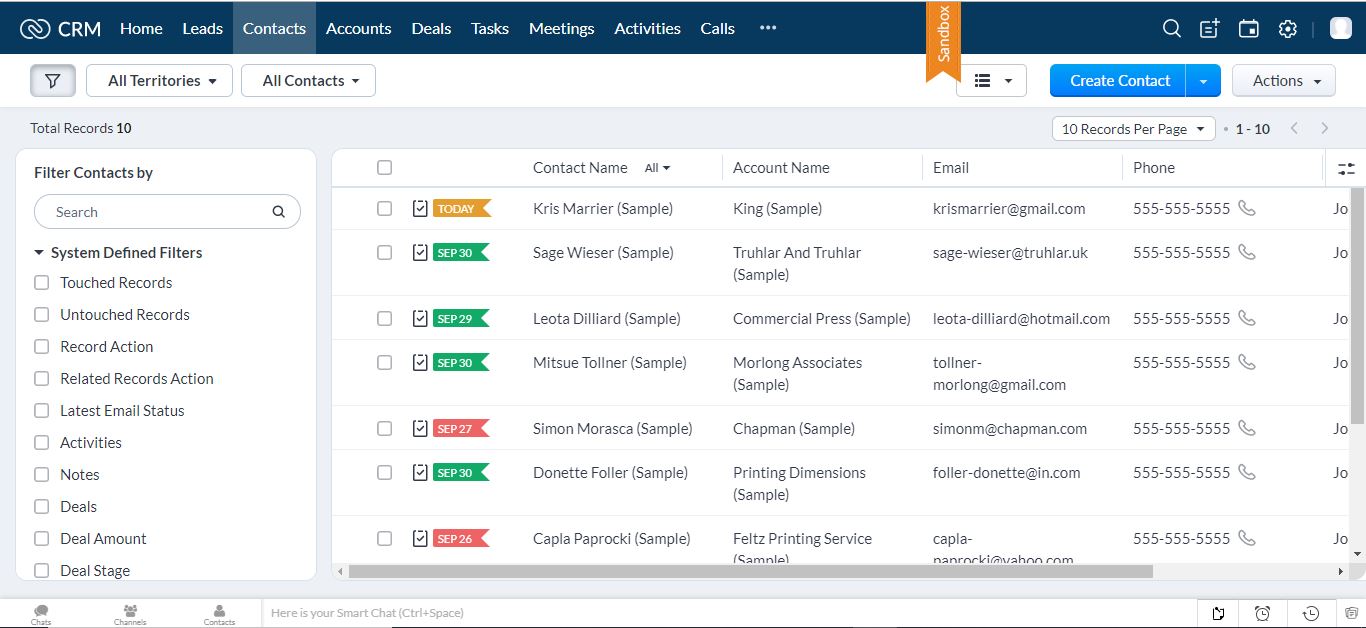
Task: Click phone call icon for Kris Marrier
Action: [1247, 208]
